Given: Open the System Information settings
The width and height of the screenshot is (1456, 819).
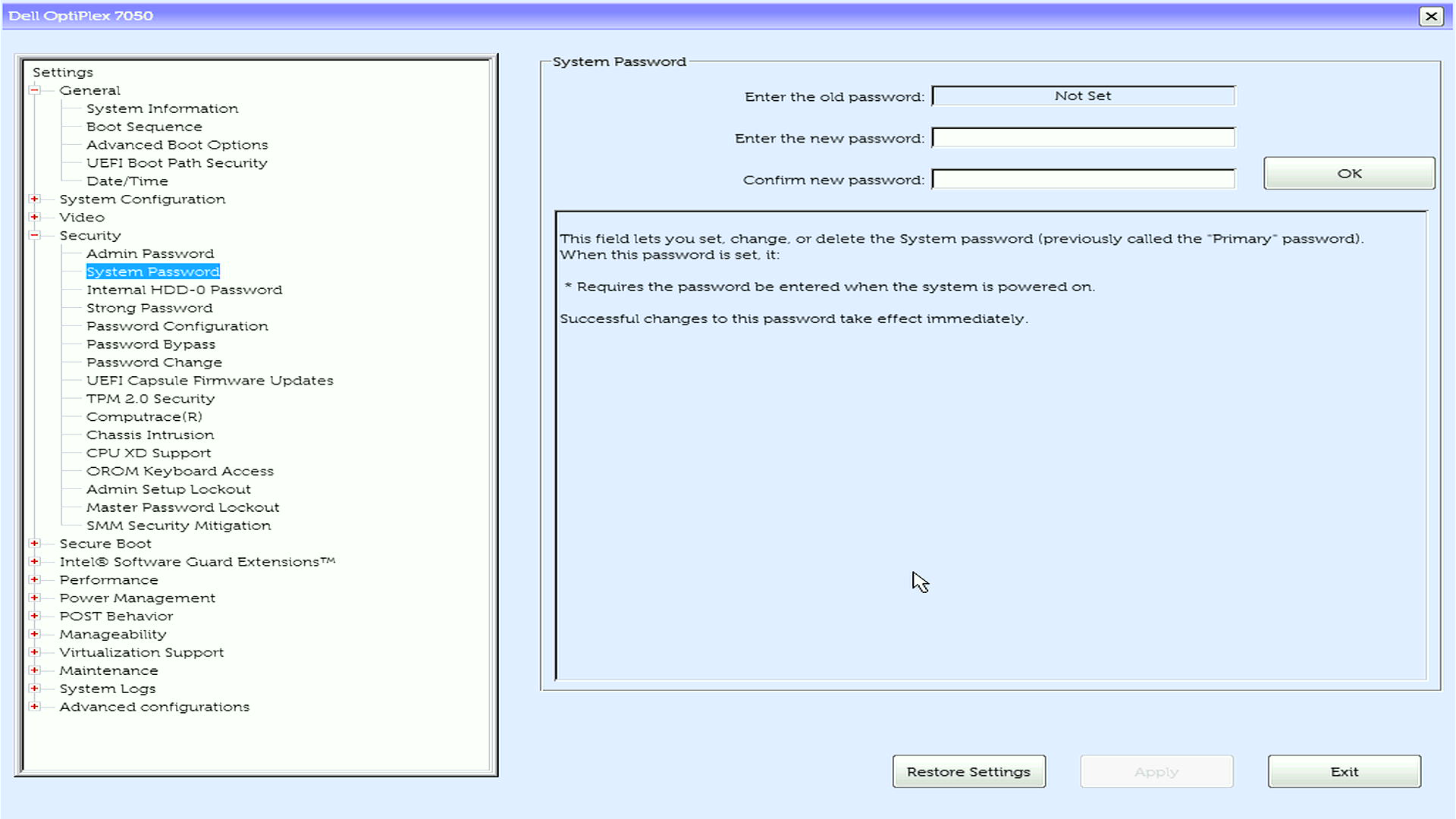Looking at the screenshot, I should pos(162,108).
